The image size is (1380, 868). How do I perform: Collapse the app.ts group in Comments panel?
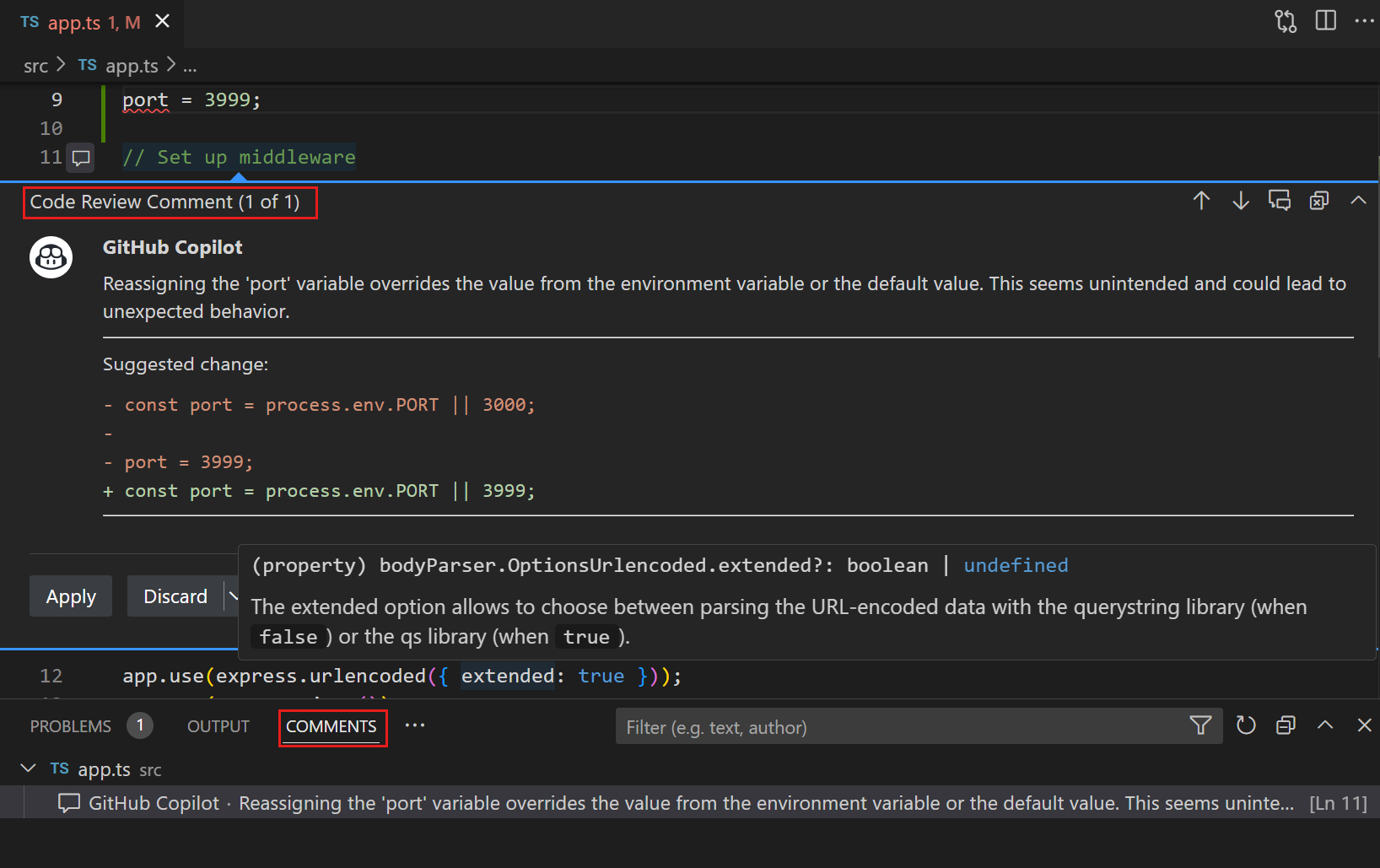[28, 768]
